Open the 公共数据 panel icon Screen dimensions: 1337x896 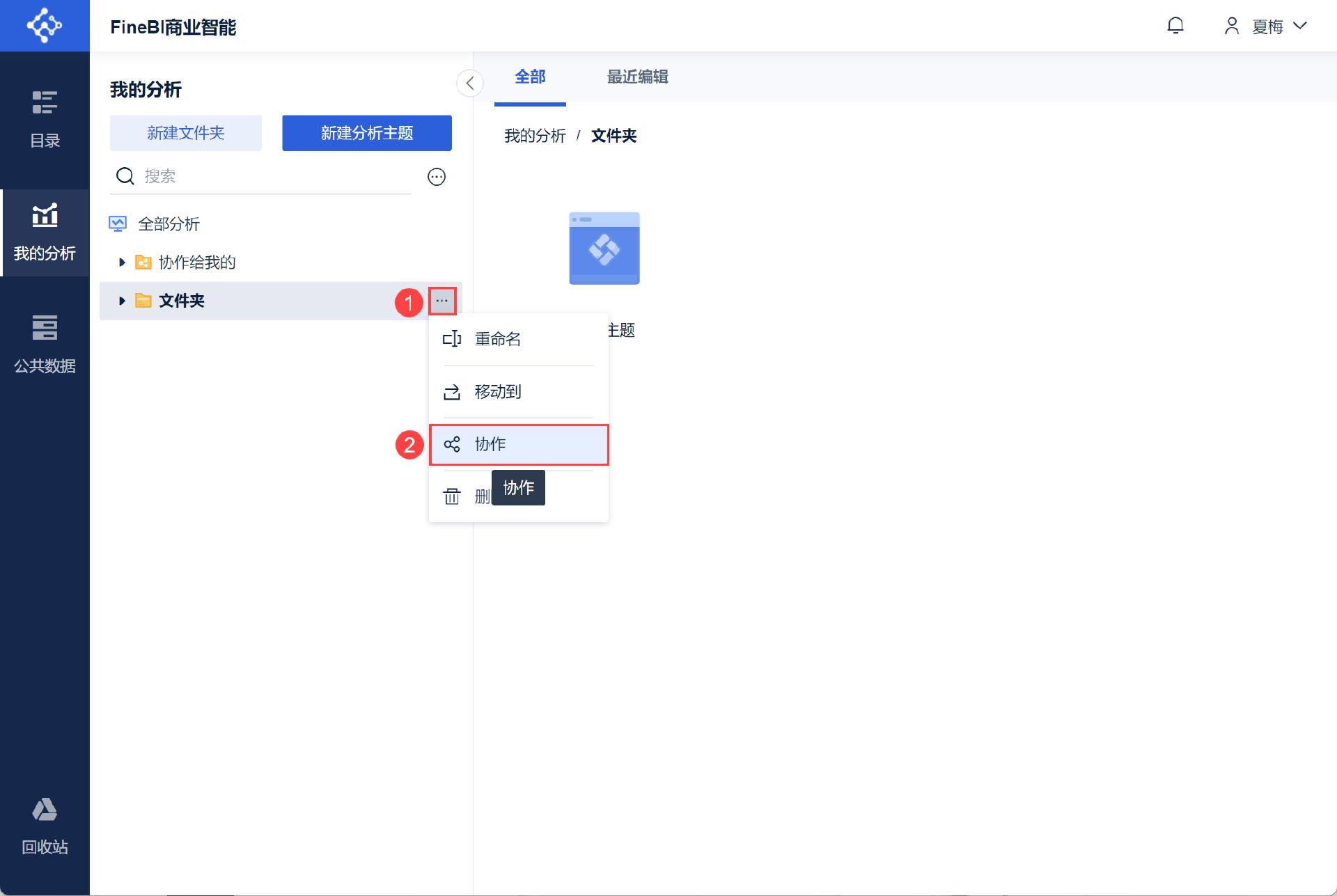(x=44, y=329)
